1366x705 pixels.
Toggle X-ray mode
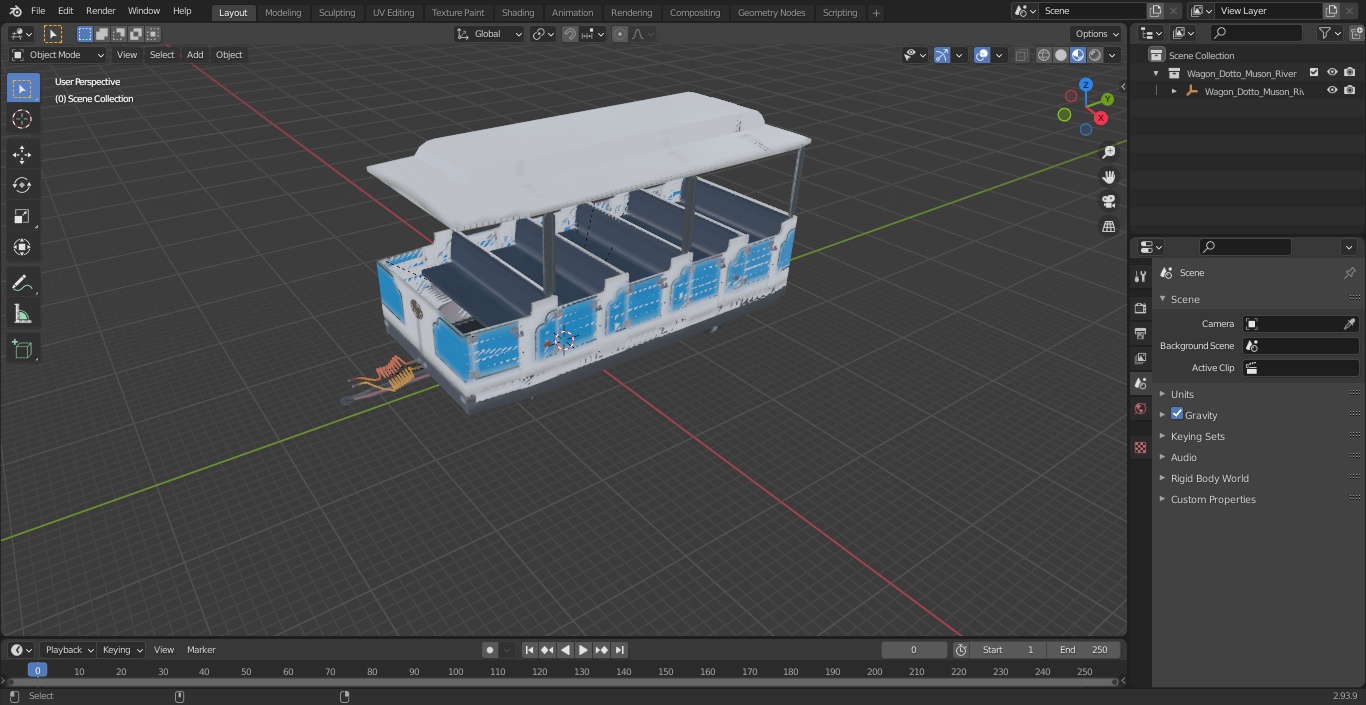[1021, 56]
